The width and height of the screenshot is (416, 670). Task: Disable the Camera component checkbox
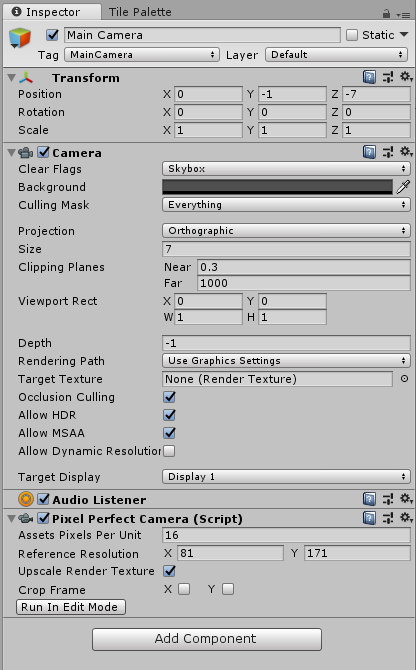pyautogui.click(x=43, y=152)
